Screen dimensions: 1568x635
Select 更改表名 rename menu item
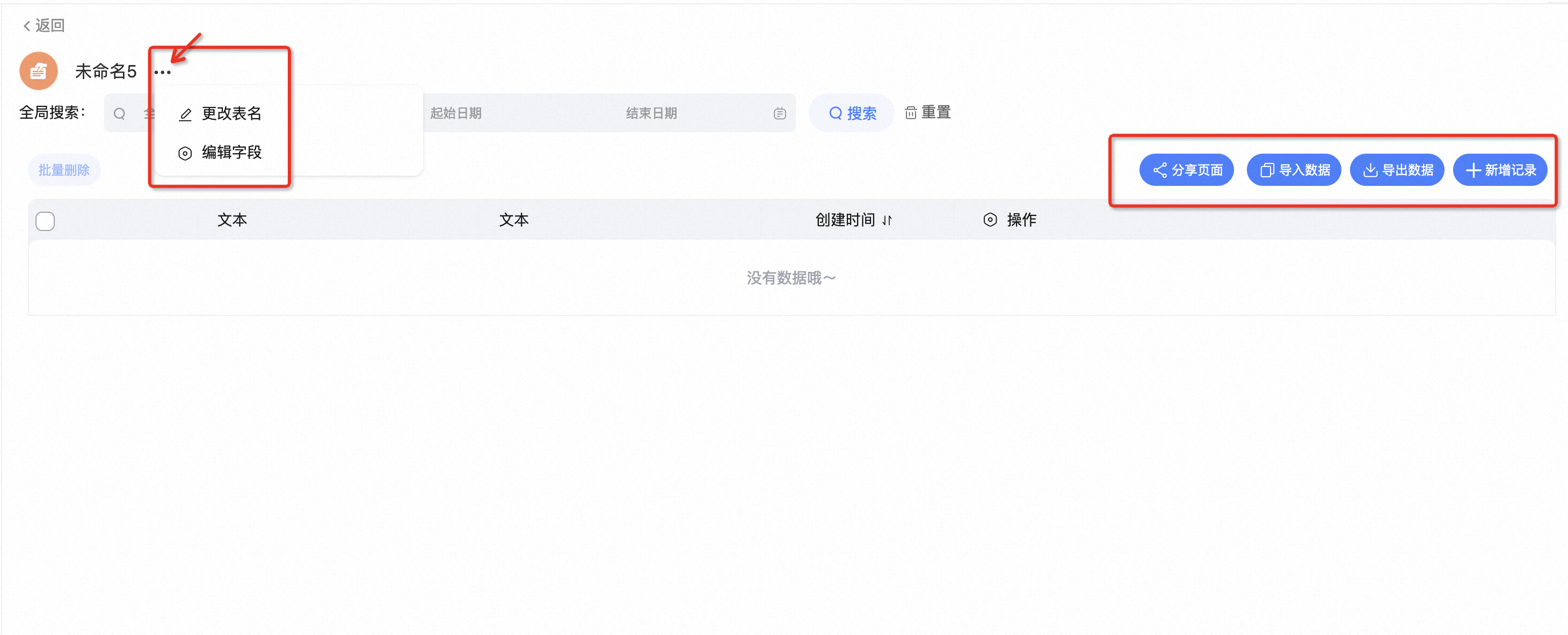tap(231, 114)
